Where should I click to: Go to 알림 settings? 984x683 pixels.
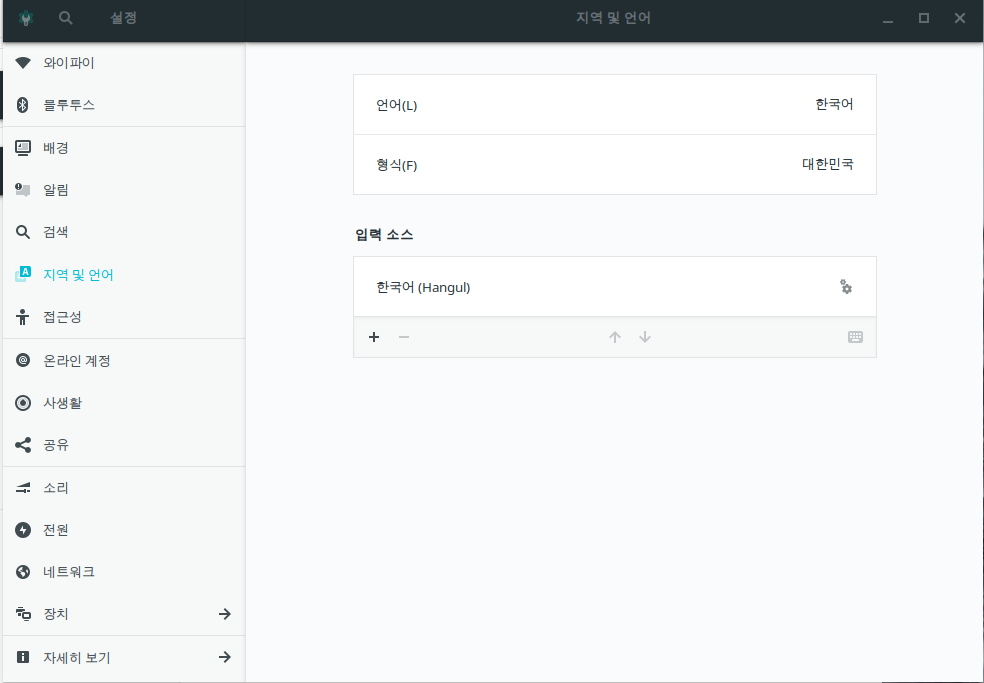click(x=124, y=190)
